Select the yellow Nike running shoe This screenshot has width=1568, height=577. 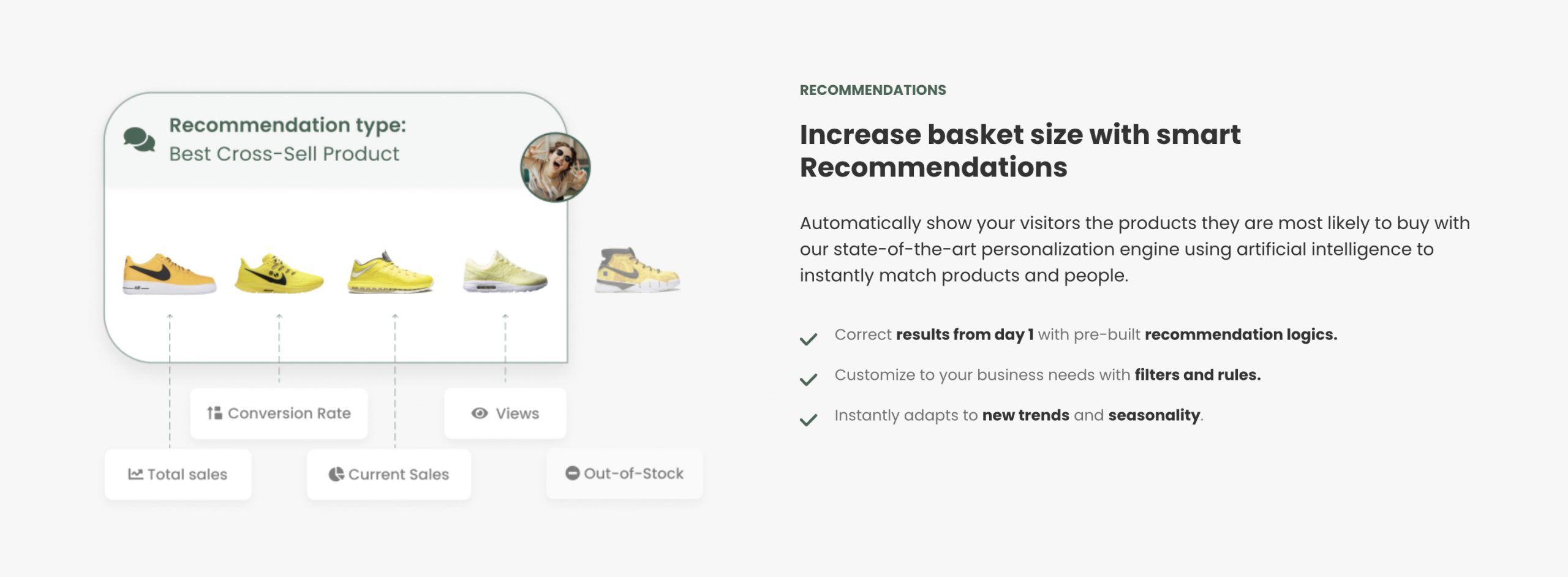(x=279, y=274)
